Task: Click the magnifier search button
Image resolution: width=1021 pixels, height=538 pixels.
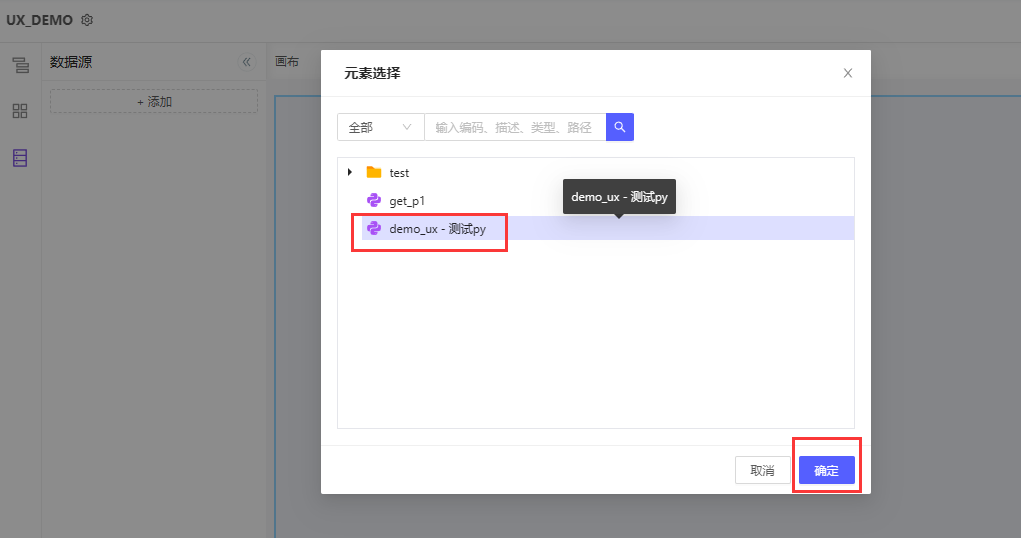Action: [620, 127]
